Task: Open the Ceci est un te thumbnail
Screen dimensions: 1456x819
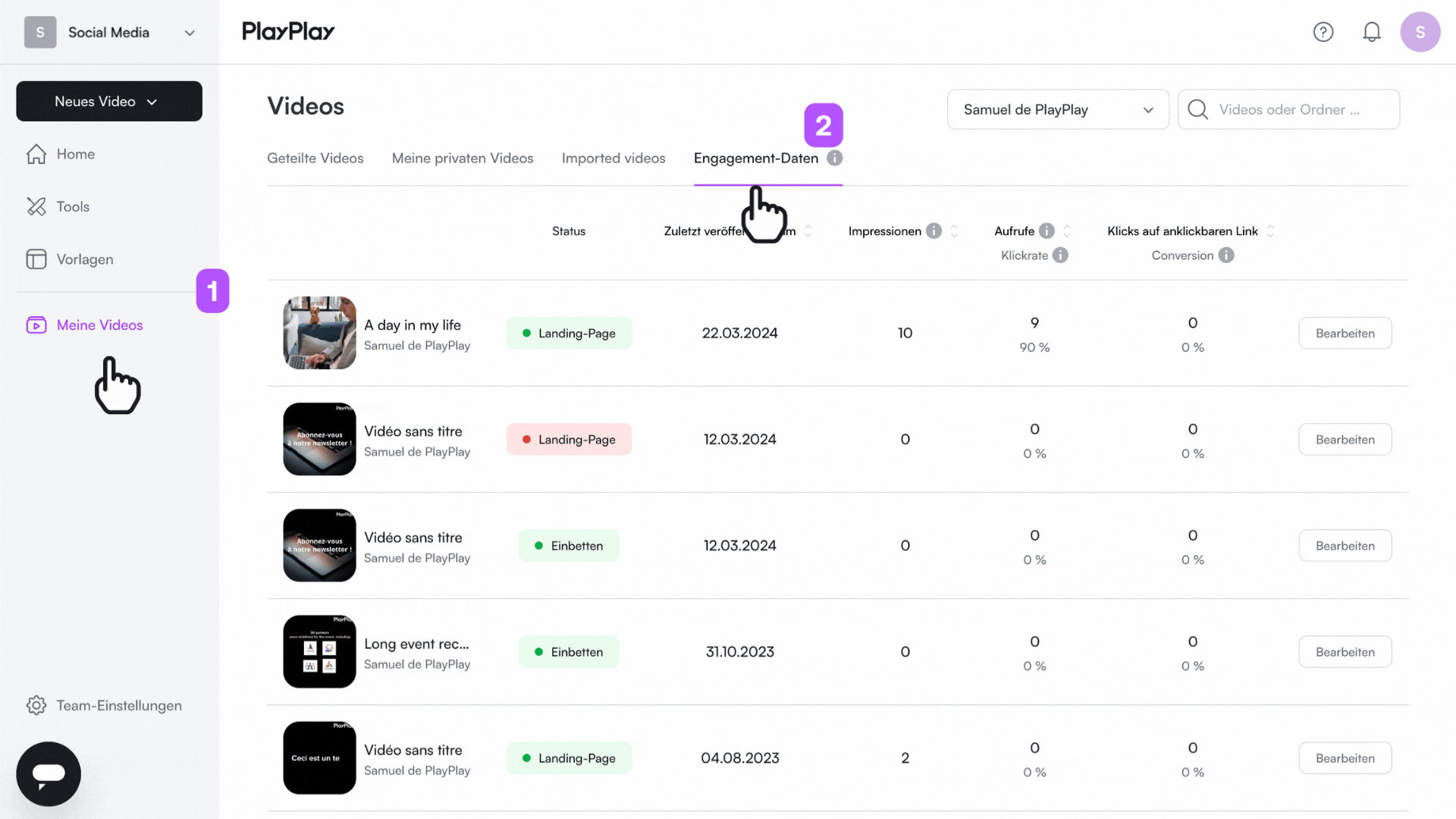Action: [319, 758]
